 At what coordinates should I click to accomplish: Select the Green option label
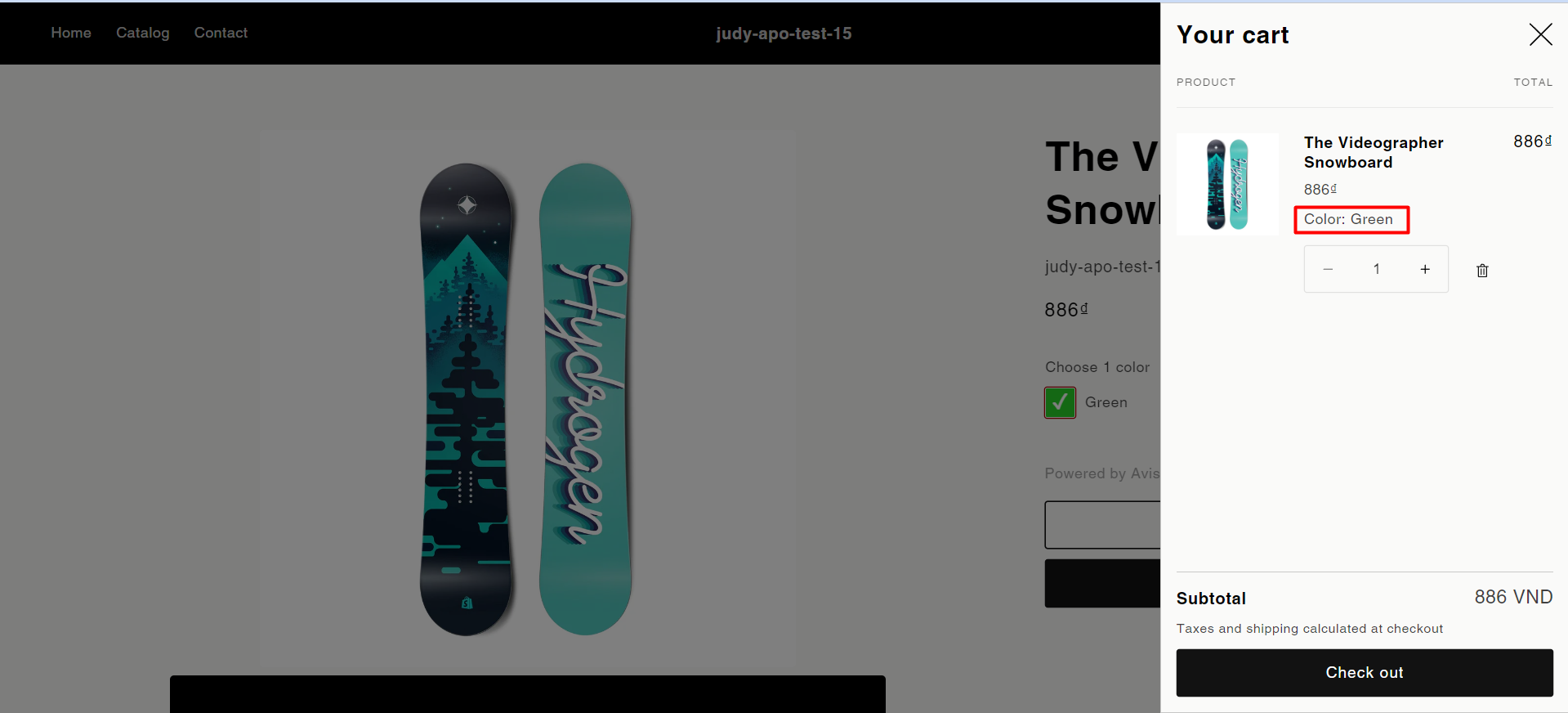pyautogui.click(x=1106, y=402)
